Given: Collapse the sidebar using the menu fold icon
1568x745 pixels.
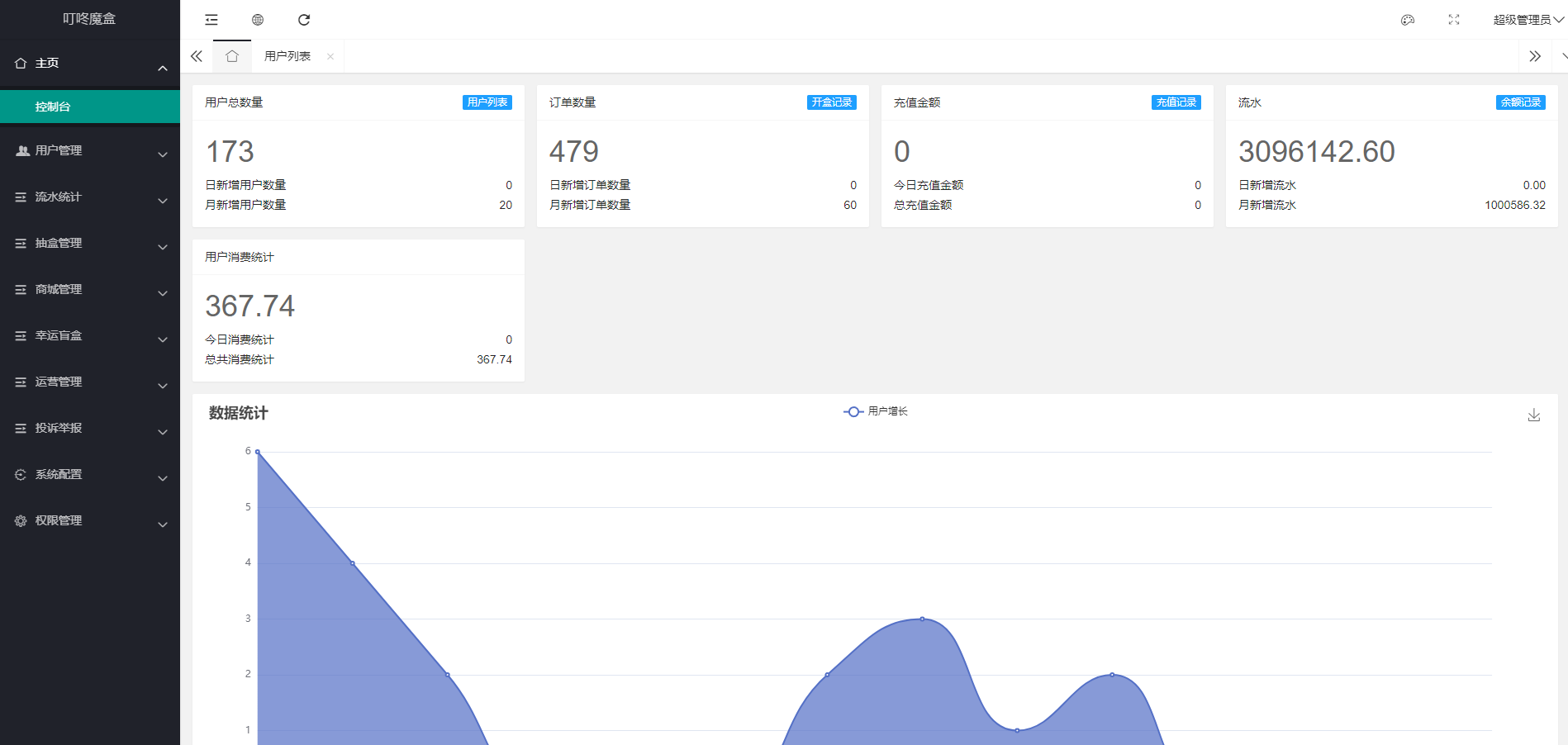Looking at the screenshot, I should 211,20.
